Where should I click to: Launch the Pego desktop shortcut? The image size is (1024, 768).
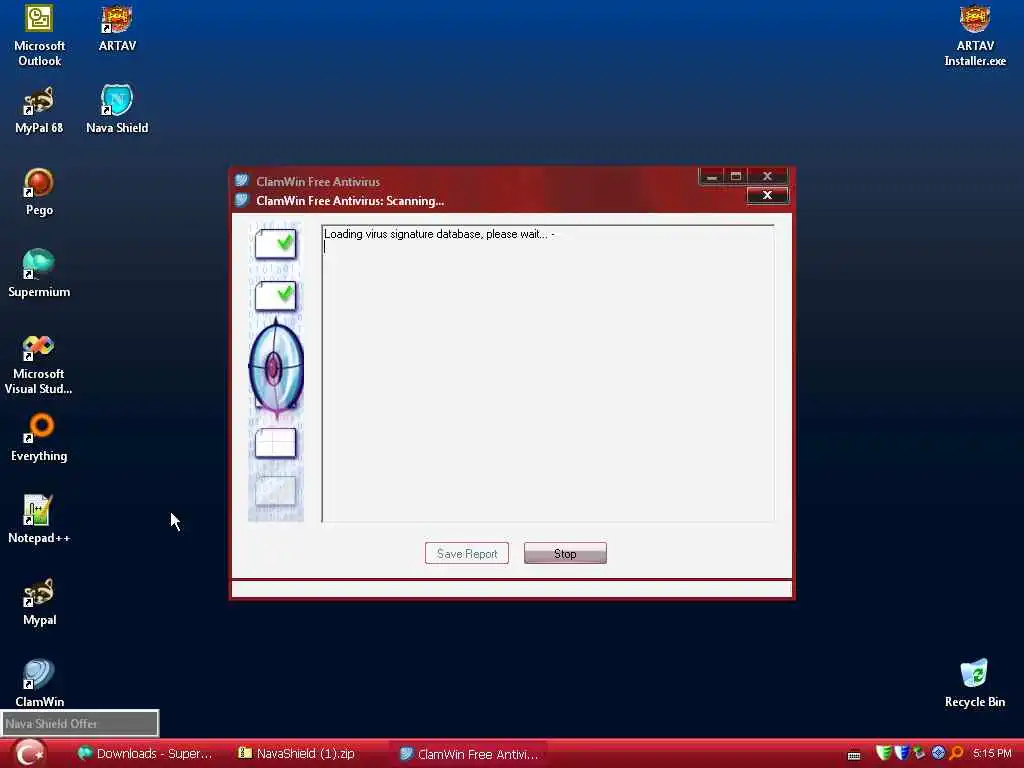(39, 192)
